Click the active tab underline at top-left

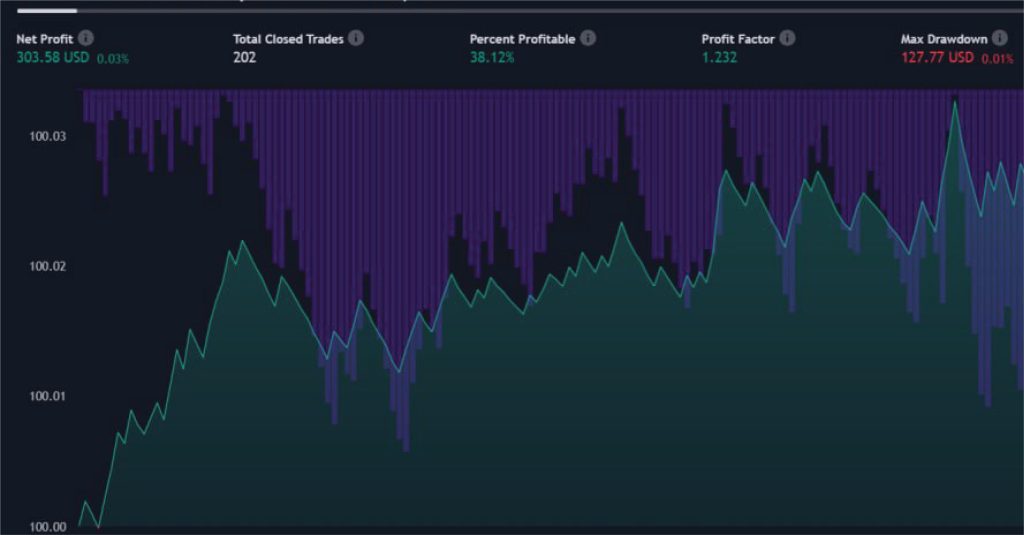pos(47,11)
